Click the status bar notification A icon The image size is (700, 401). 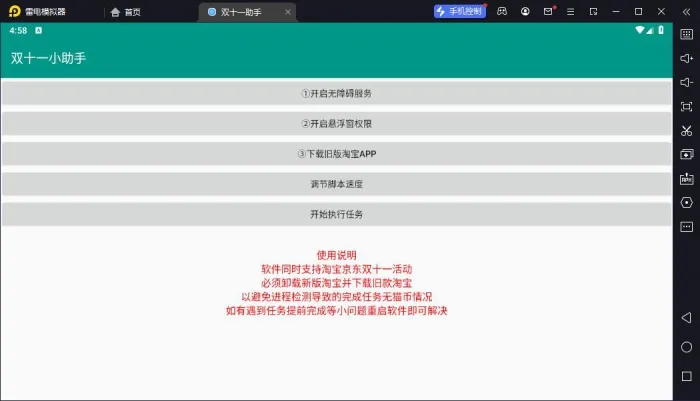pos(39,30)
